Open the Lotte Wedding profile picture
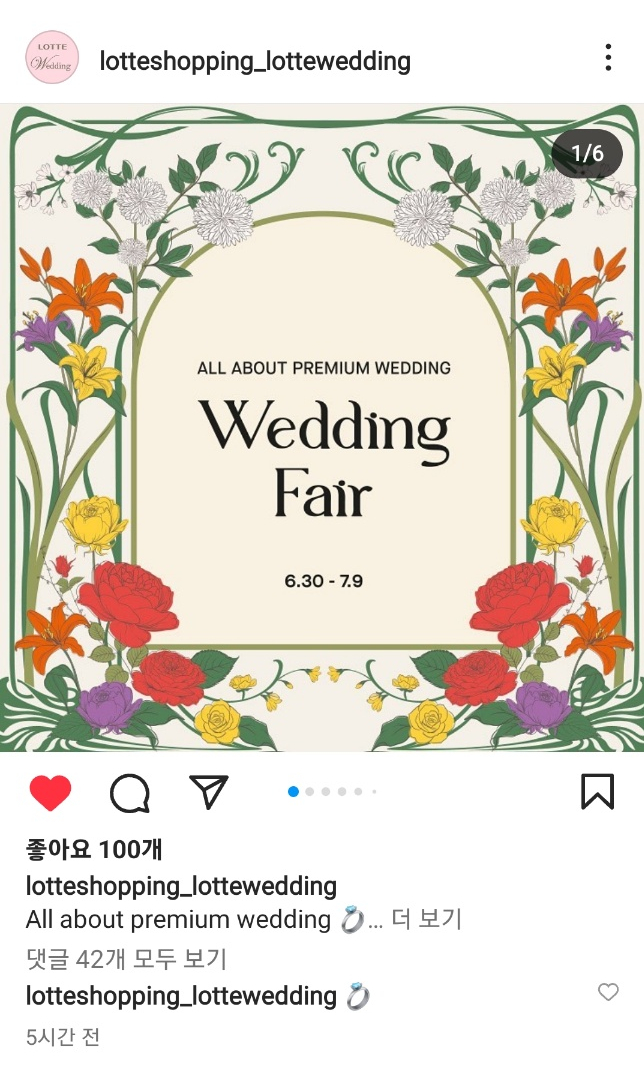The height and width of the screenshot is (1074, 644). tap(52, 58)
